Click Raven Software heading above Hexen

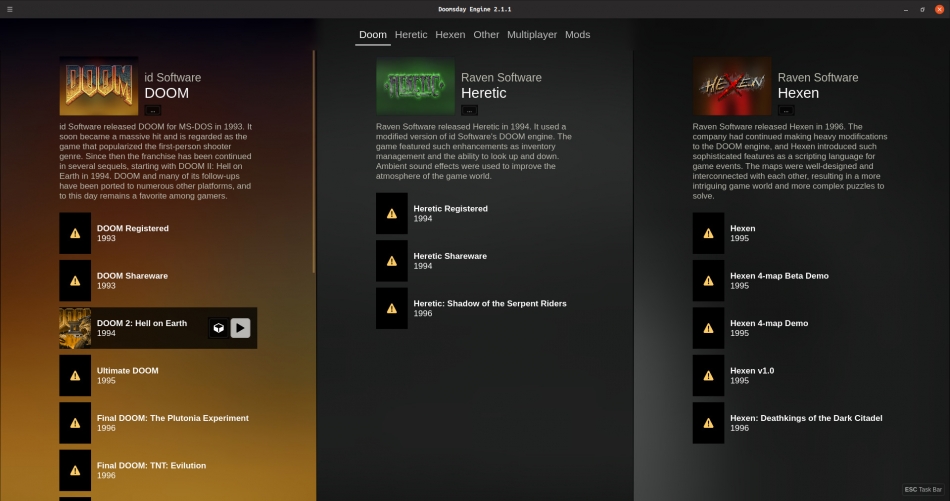click(x=818, y=78)
